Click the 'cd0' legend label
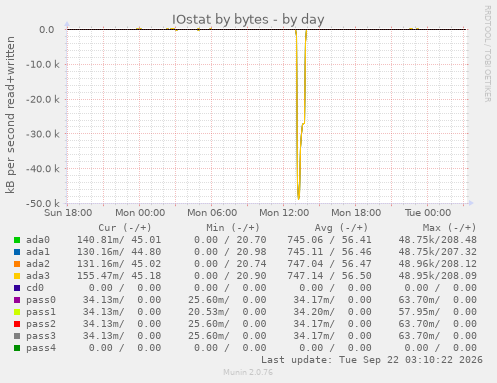Viewport: 497px width, 383px height. point(35,288)
